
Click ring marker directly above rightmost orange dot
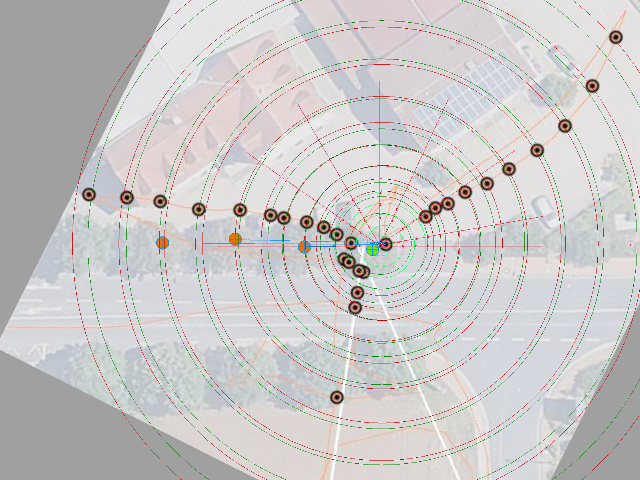(x=307, y=222)
